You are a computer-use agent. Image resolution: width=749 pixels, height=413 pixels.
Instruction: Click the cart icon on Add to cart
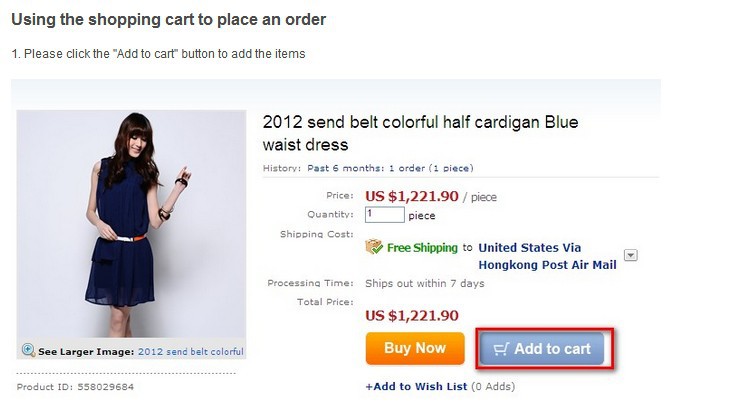(x=502, y=349)
